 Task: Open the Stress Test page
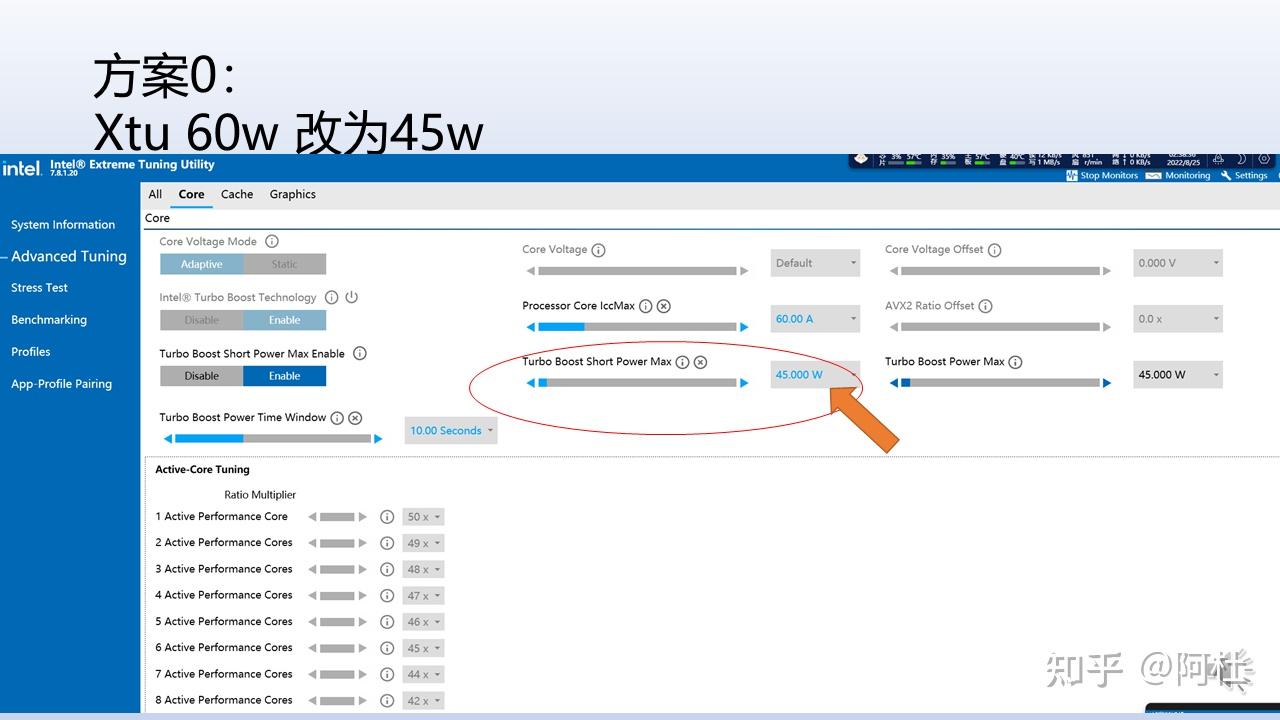tap(39, 287)
